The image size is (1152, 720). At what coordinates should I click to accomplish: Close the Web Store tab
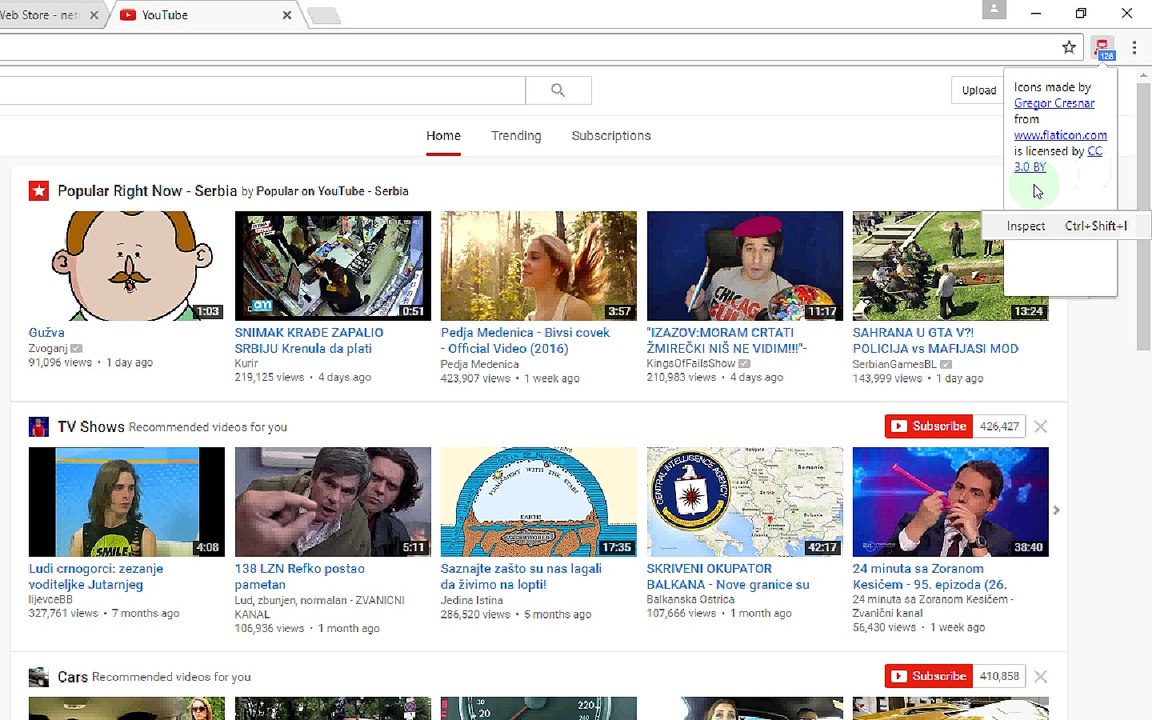pyautogui.click(x=94, y=15)
